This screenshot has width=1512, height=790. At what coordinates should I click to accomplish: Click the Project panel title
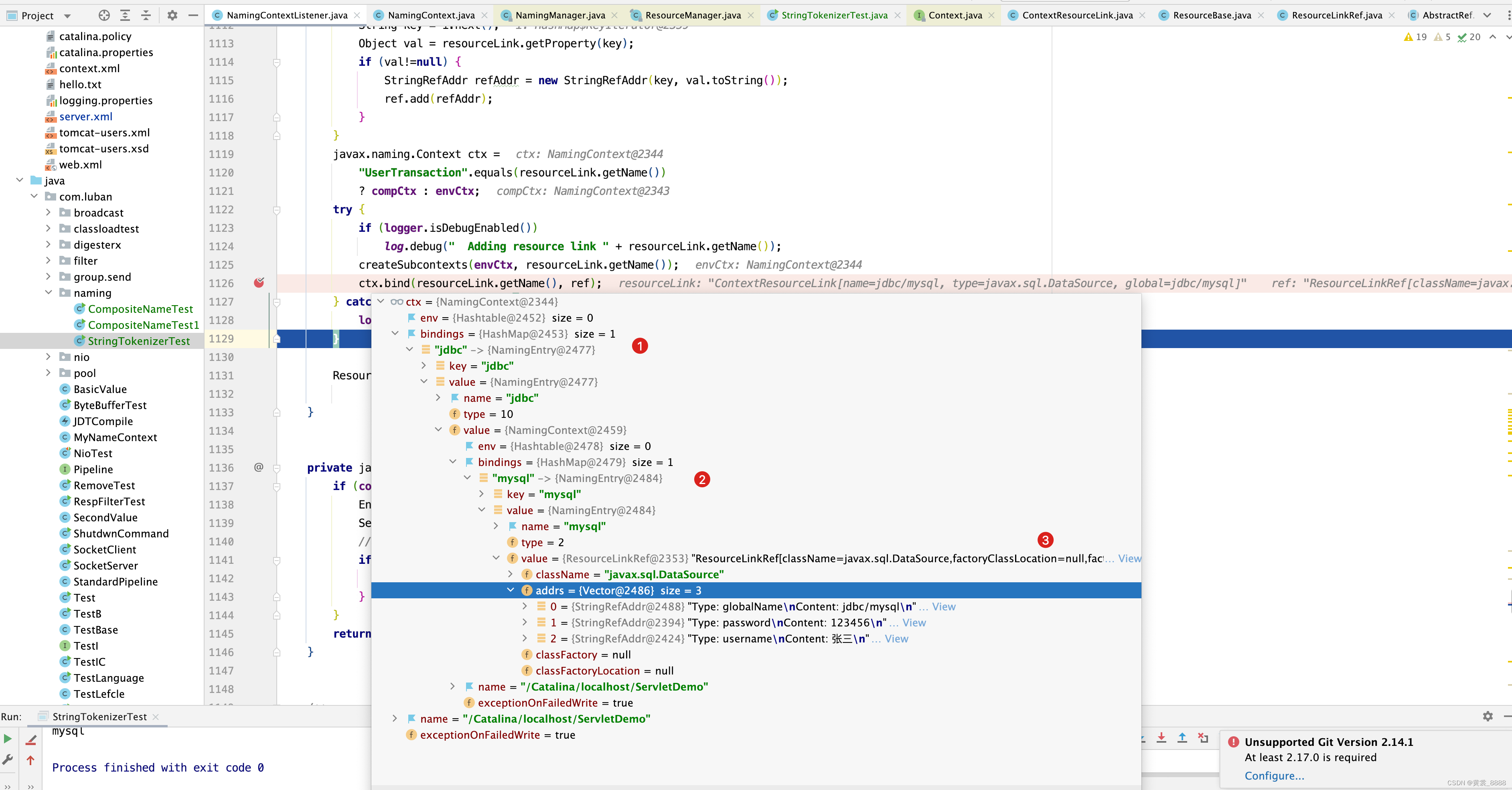tap(37, 16)
